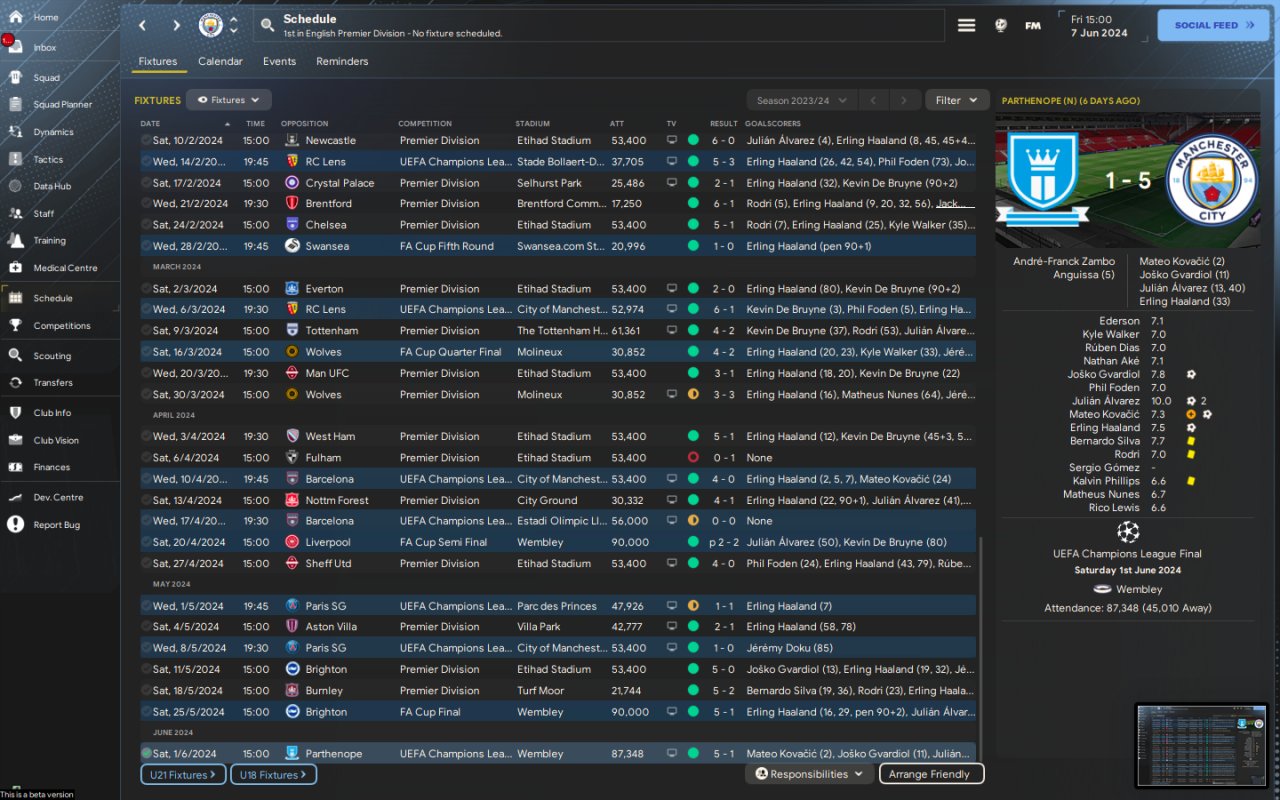Open the hamburger menu in top bar
The height and width of the screenshot is (800, 1280).
click(x=966, y=25)
